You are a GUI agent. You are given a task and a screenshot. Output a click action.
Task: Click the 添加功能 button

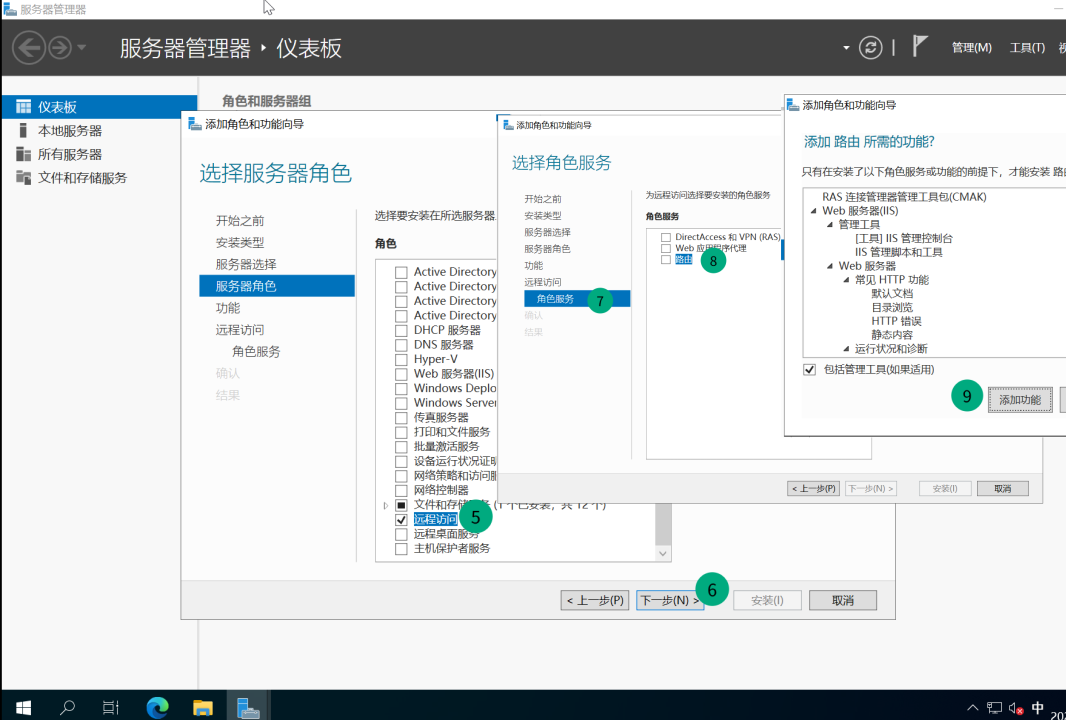[1020, 400]
